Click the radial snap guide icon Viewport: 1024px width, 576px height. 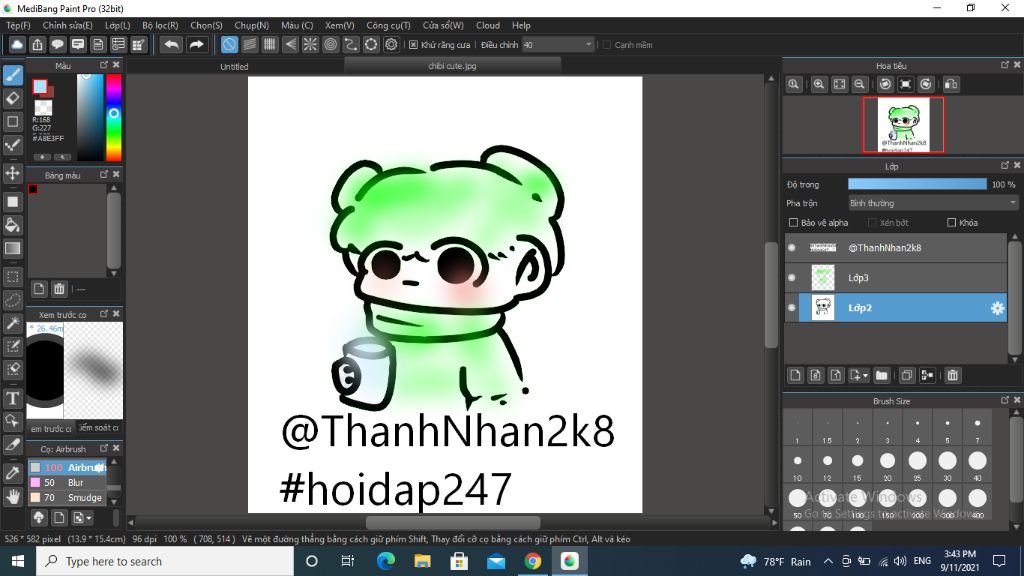coord(310,44)
